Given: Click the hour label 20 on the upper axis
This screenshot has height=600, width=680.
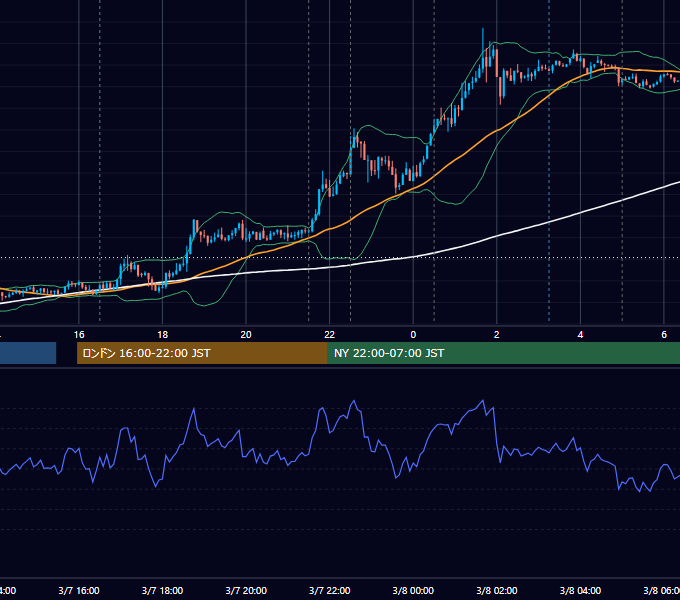Looking at the screenshot, I should (246, 335).
